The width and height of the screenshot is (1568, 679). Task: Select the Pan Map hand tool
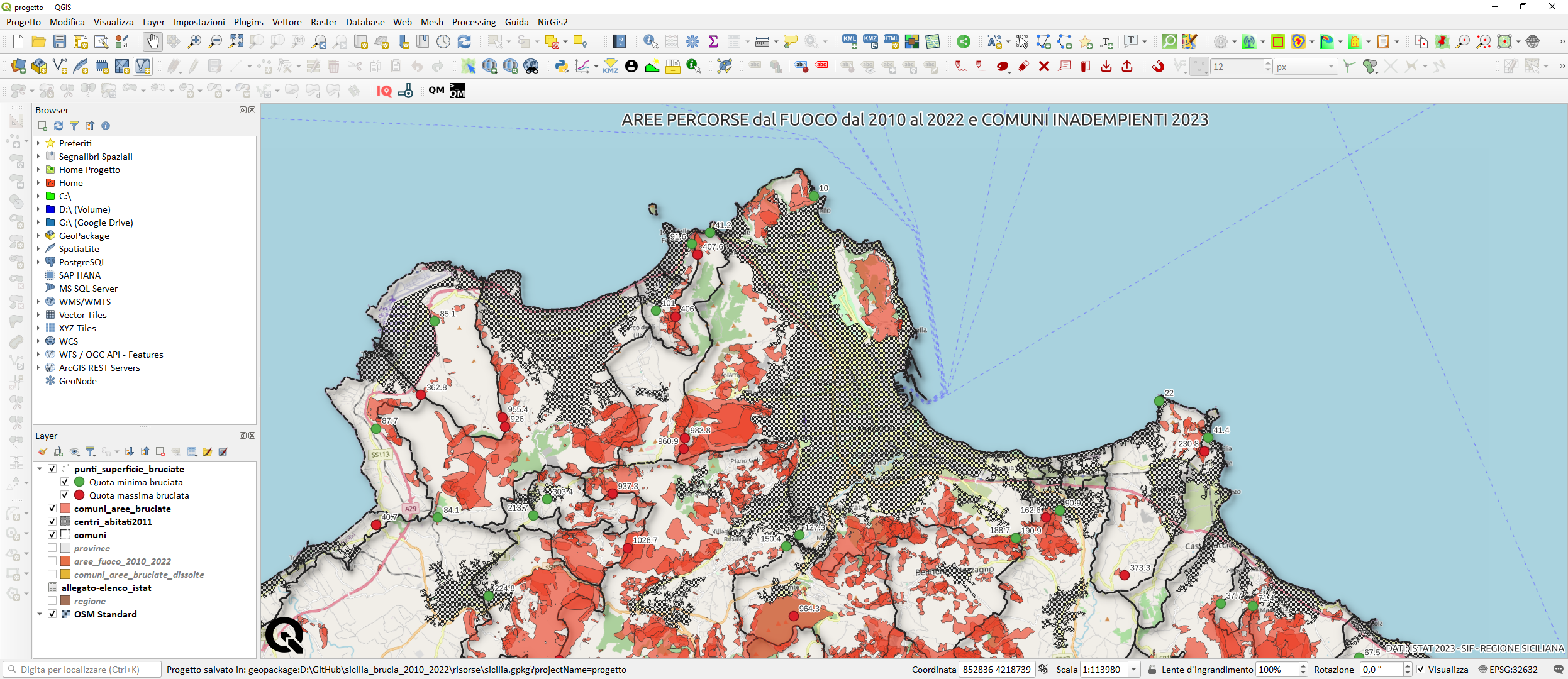coord(152,41)
